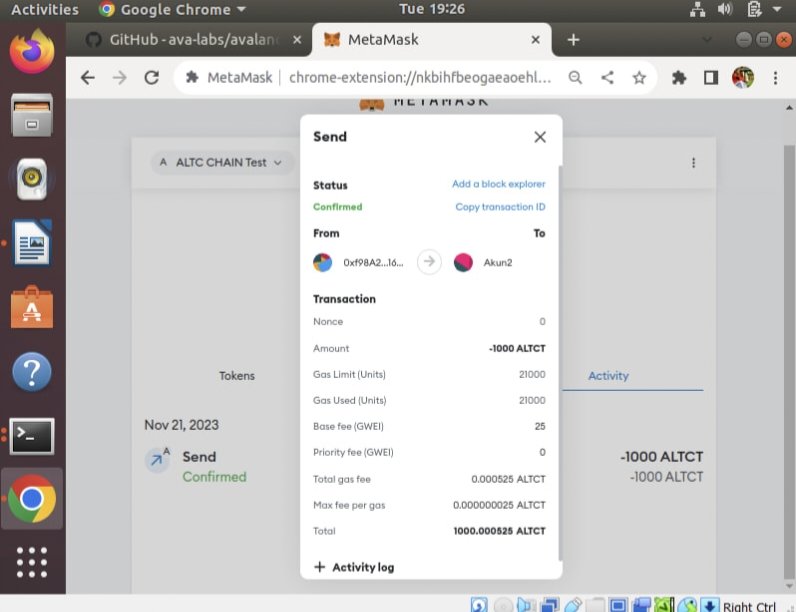Viewport: 796px width, 612px height.
Task: Reload the MetaMask page
Action: coord(152,78)
